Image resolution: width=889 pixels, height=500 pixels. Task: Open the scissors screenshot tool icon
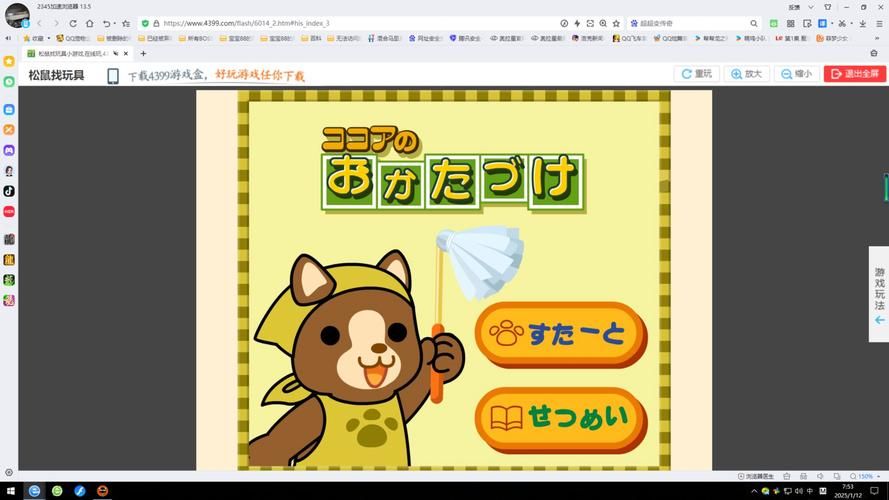coord(843,23)
